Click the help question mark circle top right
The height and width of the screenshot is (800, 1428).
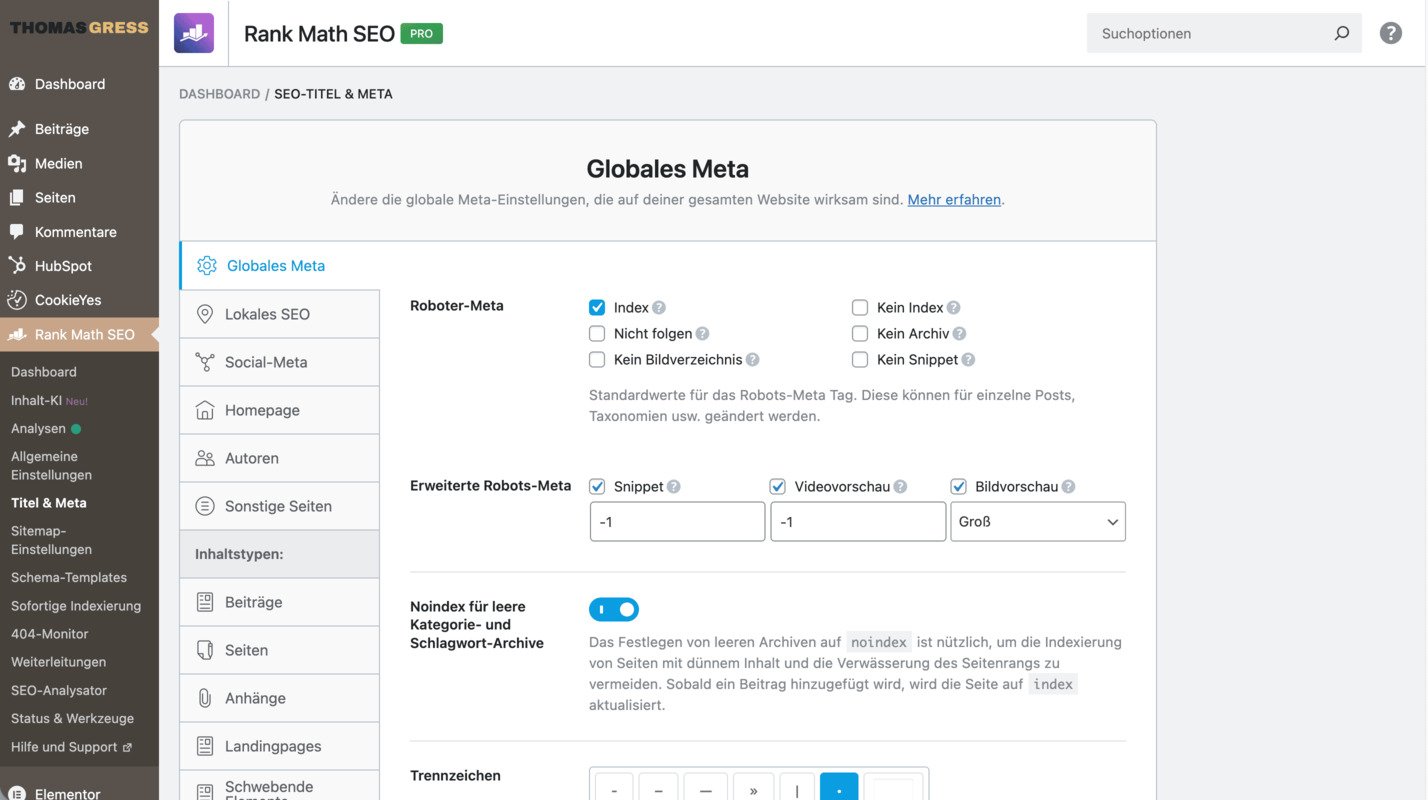point(1390,32)
